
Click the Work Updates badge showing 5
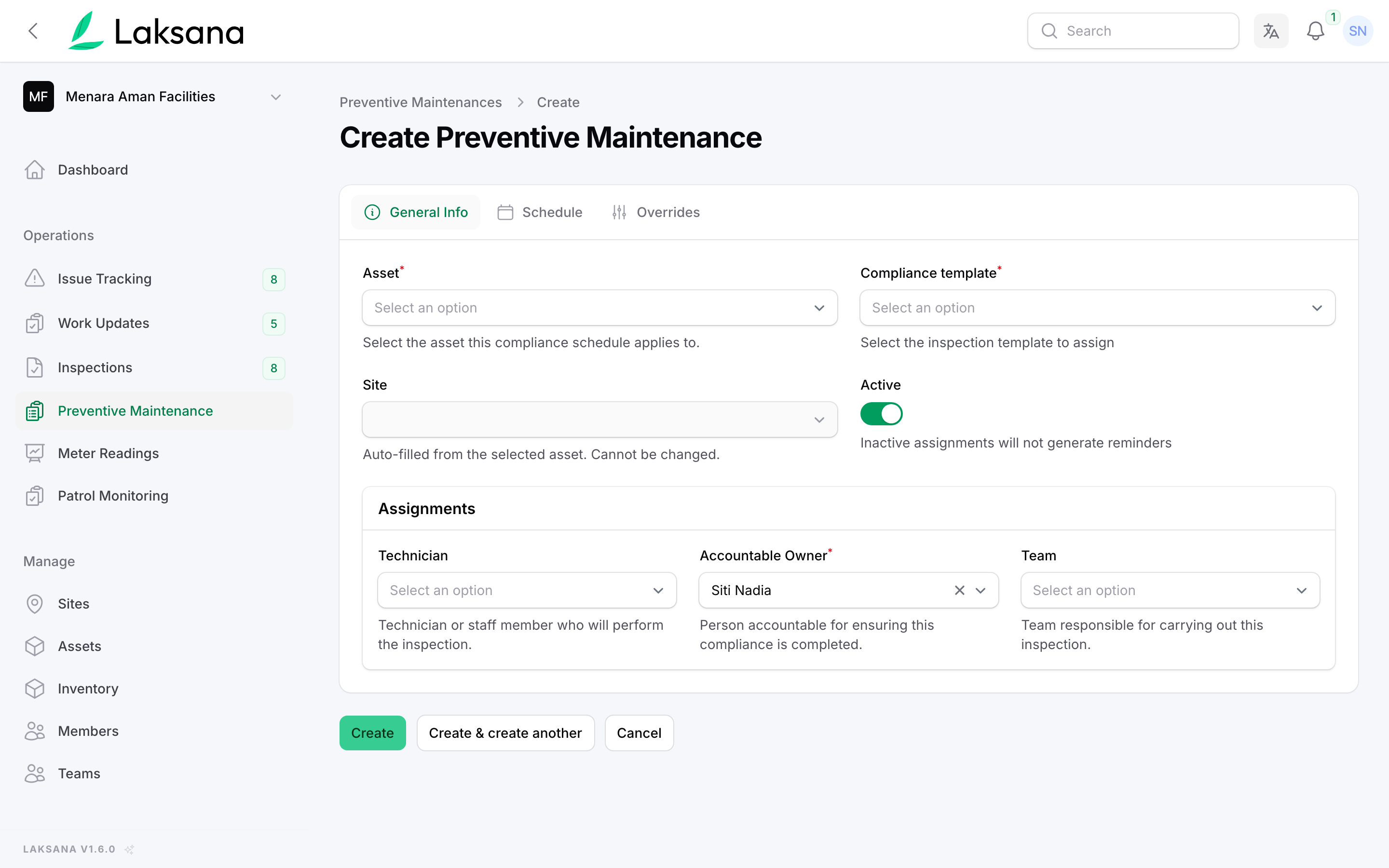click(x=274, y=324)
